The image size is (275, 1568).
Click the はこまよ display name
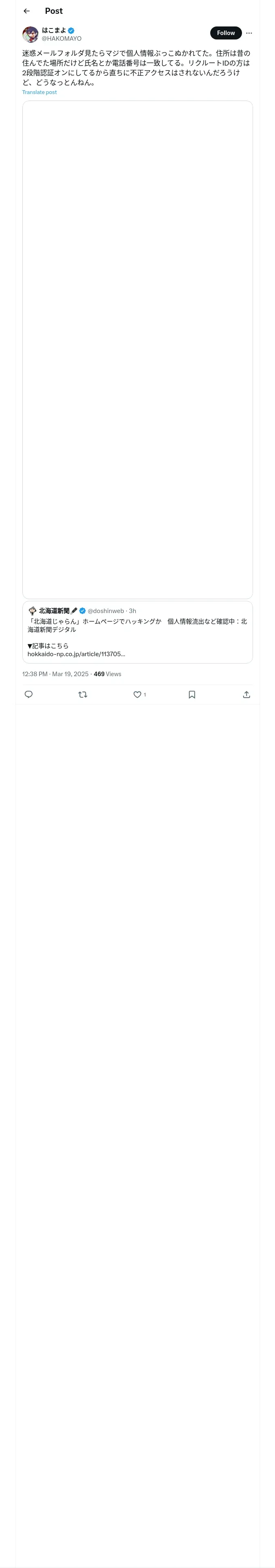click(x=54, y=30)
